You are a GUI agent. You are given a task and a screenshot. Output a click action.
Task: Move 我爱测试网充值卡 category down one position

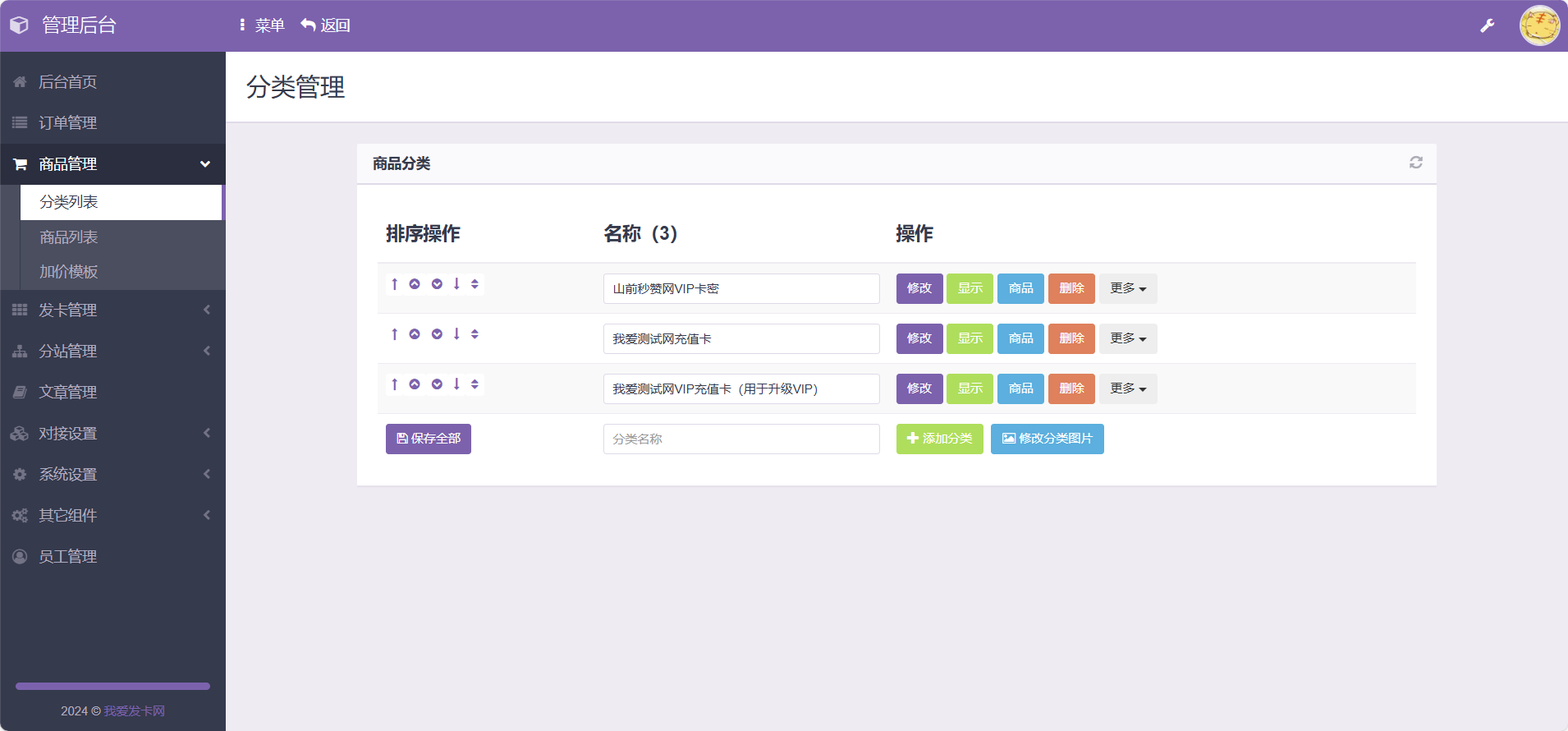coord(437,334)
